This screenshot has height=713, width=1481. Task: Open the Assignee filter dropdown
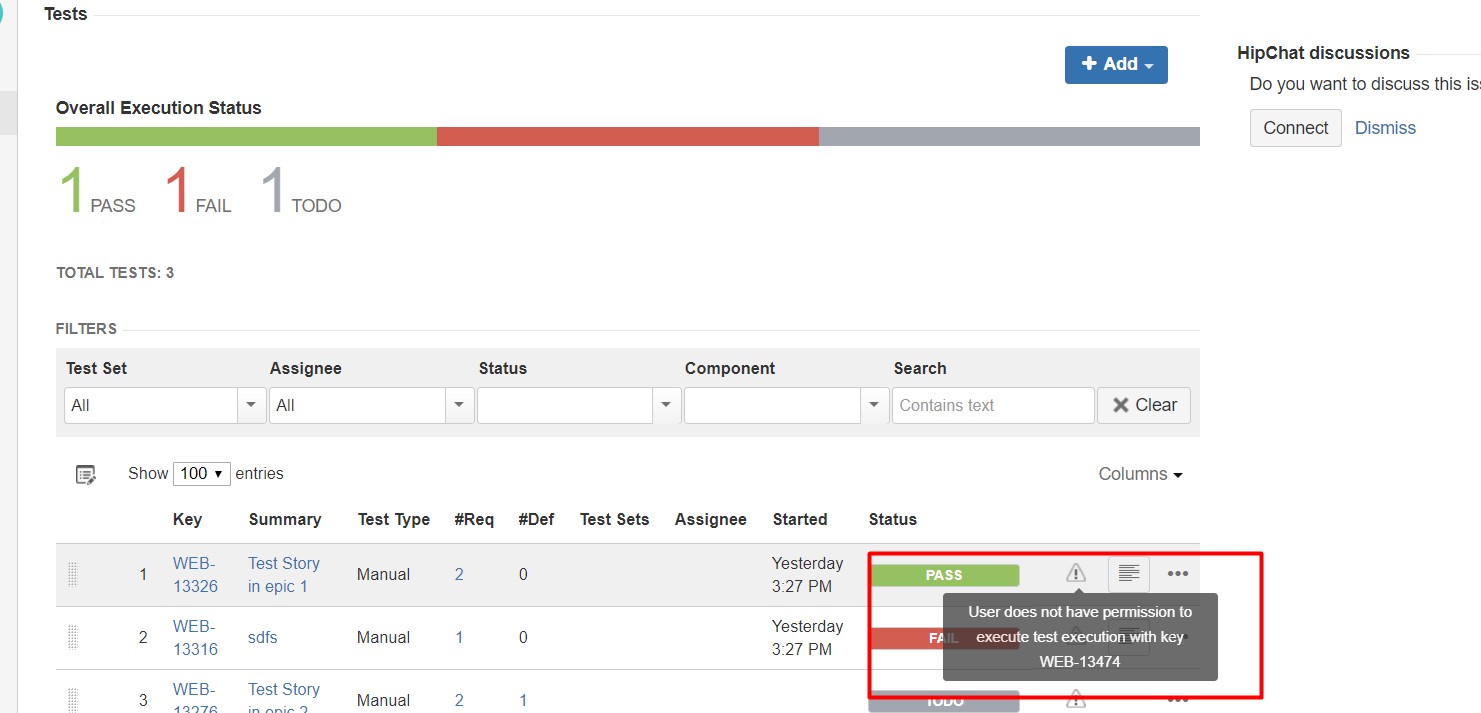pyautogui.click(x=458, y=405)
